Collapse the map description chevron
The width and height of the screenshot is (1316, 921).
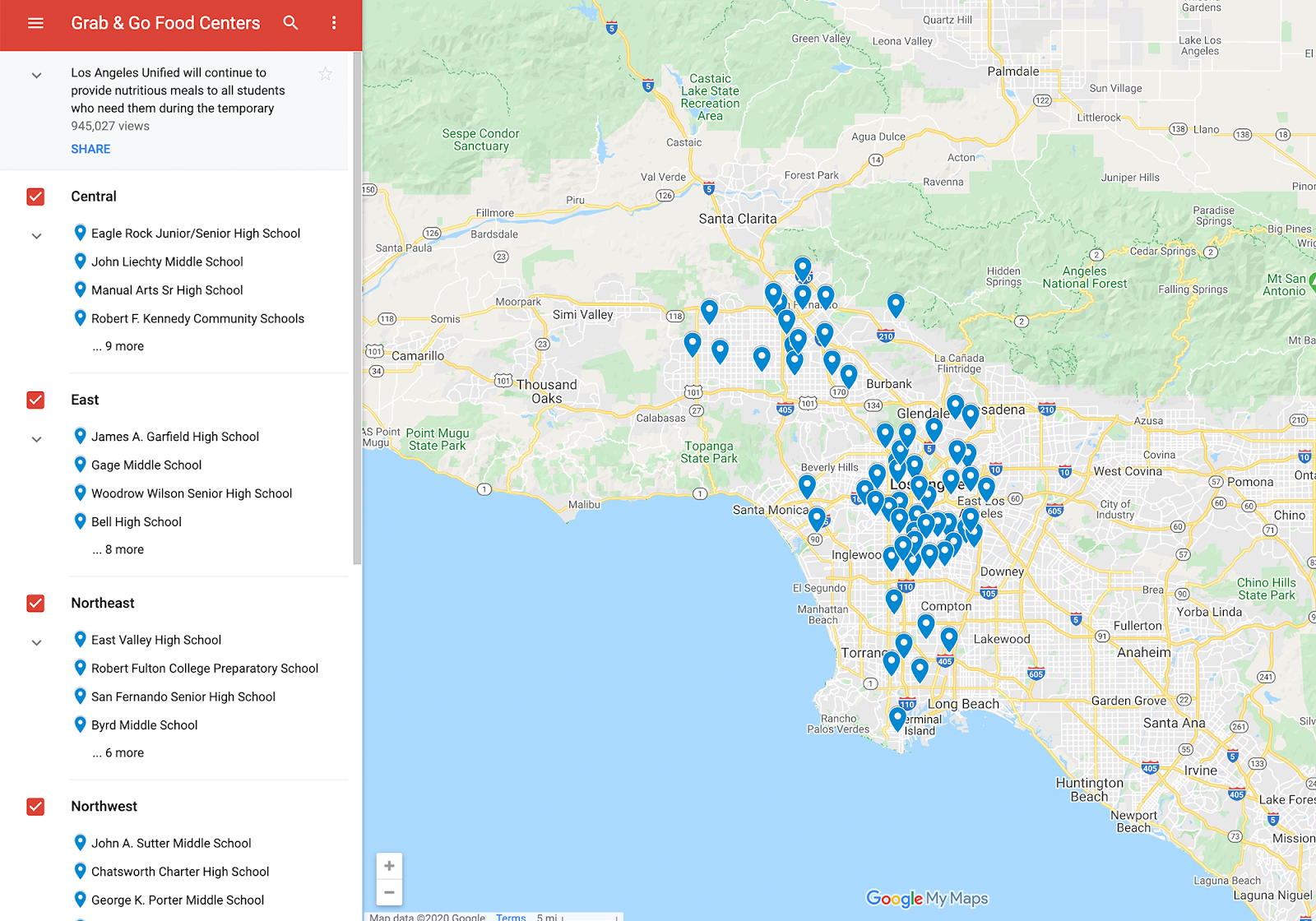coord(36,76)
